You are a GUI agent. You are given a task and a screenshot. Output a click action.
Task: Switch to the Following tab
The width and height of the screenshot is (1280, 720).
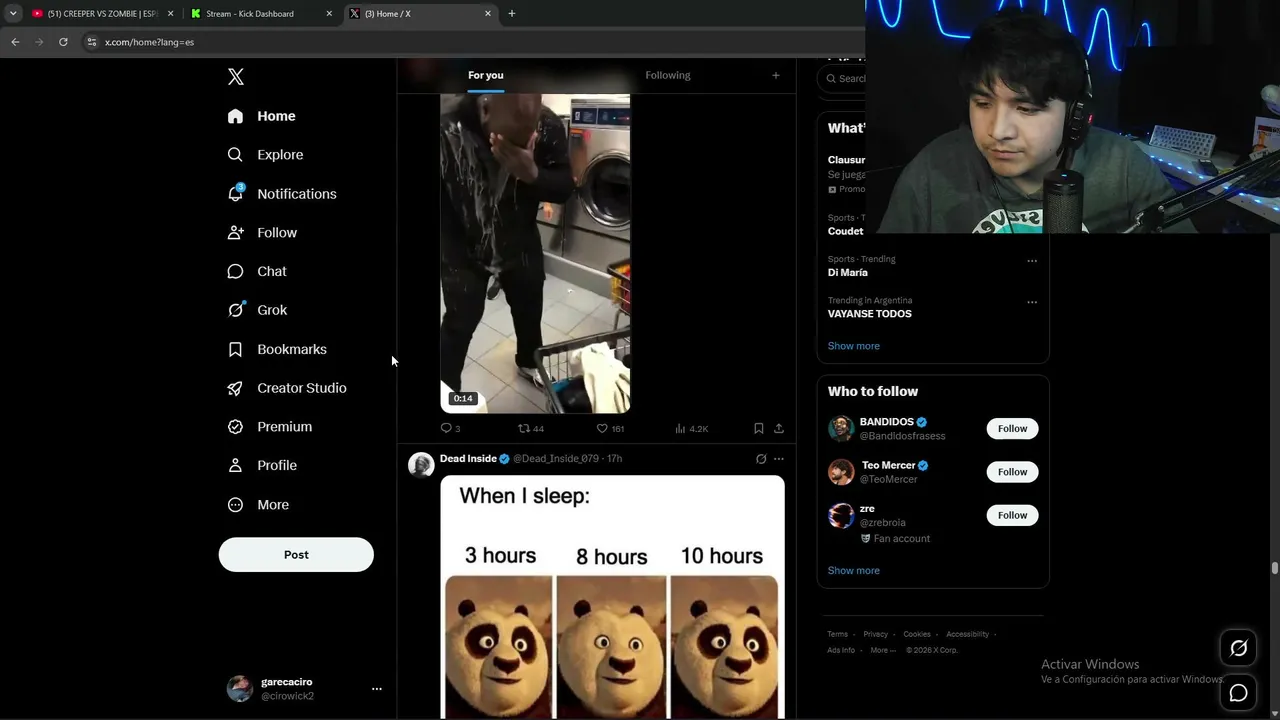[668, 75]
